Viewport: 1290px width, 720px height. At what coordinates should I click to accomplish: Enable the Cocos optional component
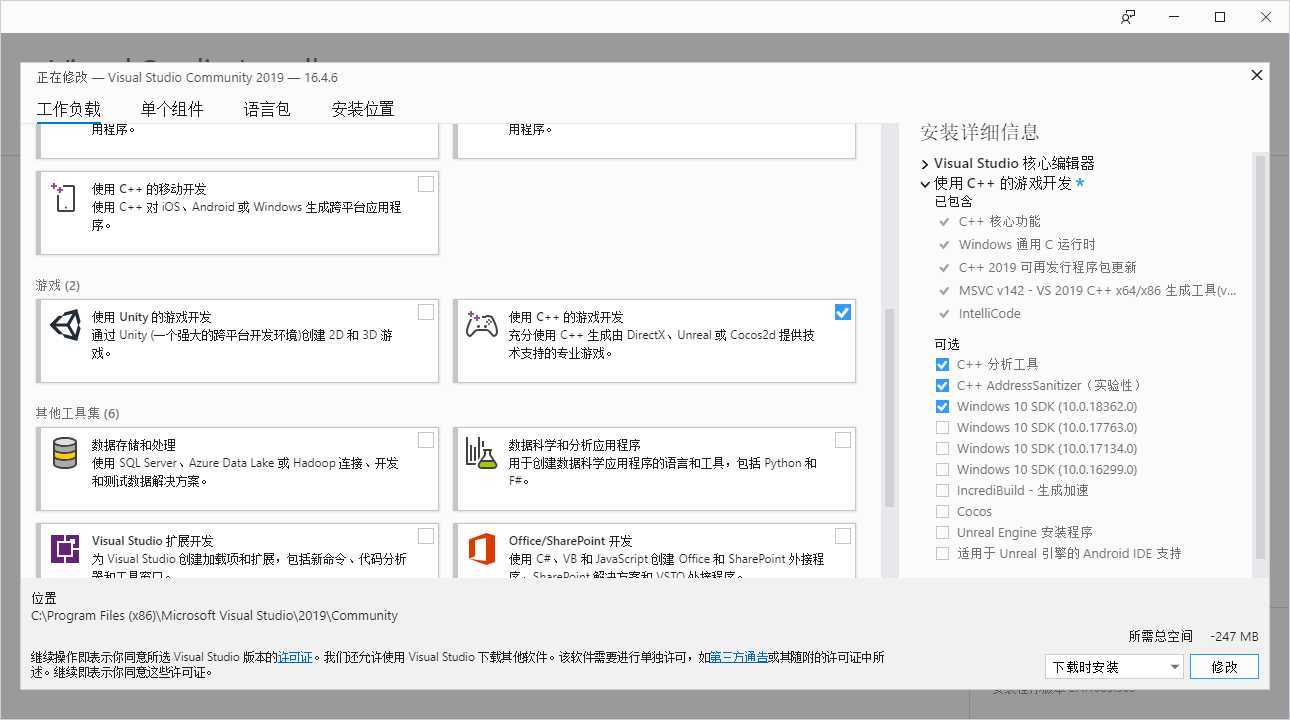[x=942, y=512]
